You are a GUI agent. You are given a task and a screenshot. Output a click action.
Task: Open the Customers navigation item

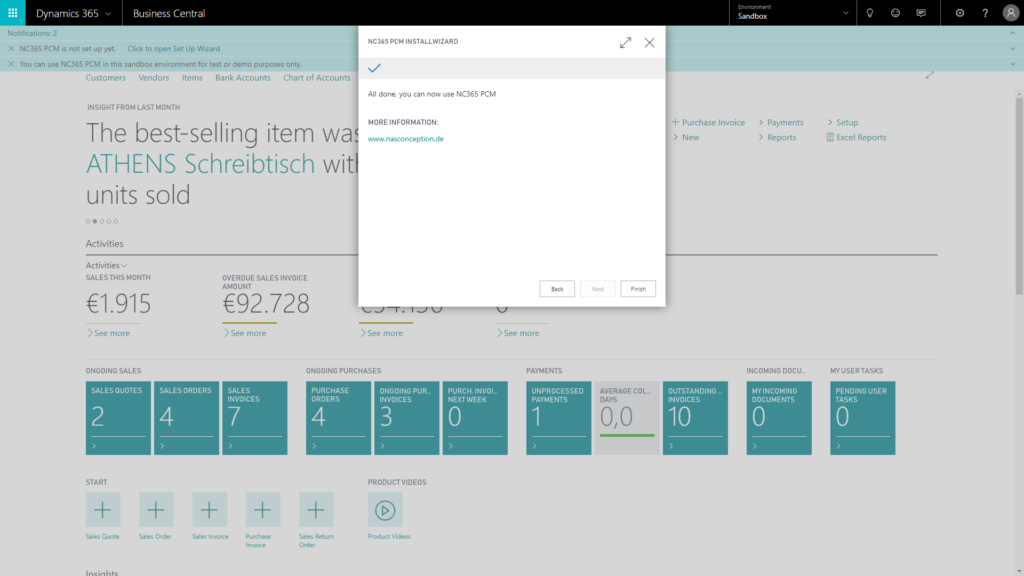point(105,77)
